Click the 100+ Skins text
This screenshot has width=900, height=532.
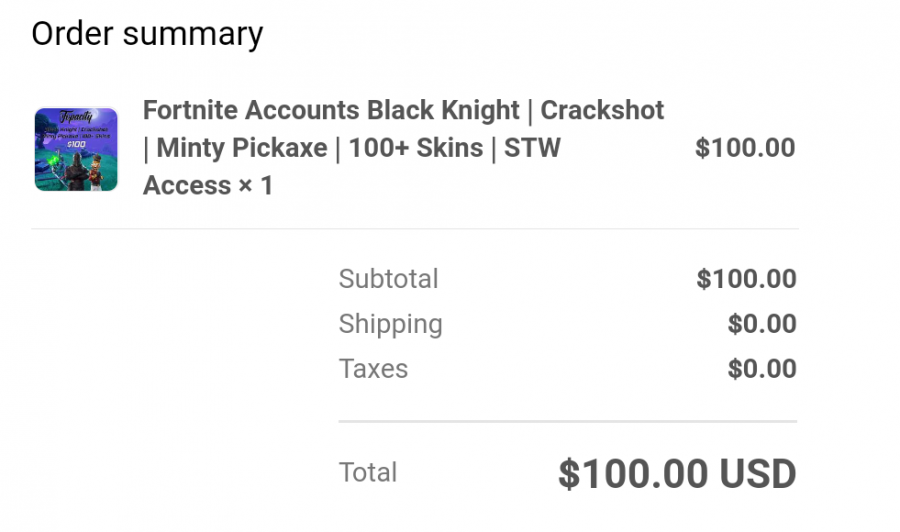pos(416,148)
